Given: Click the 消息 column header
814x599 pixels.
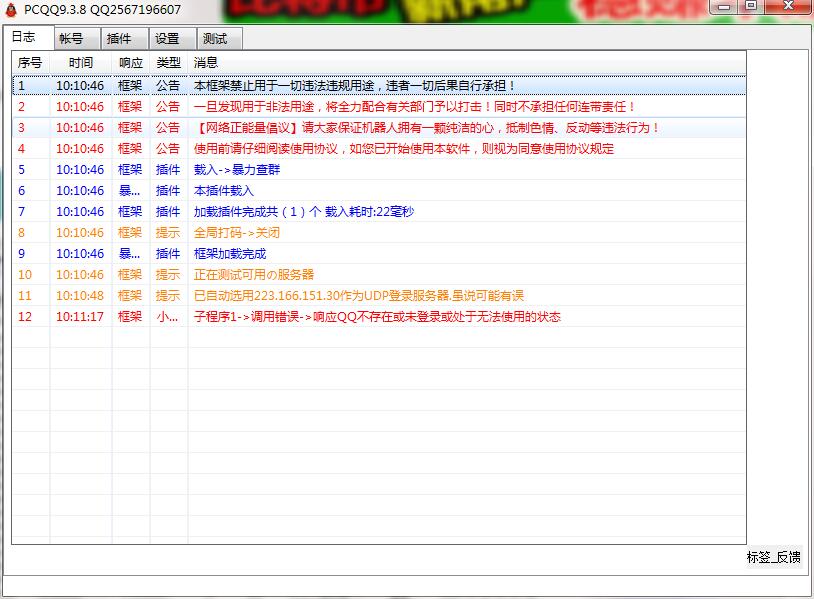Looking at the screenshot, I should point(206,63).
